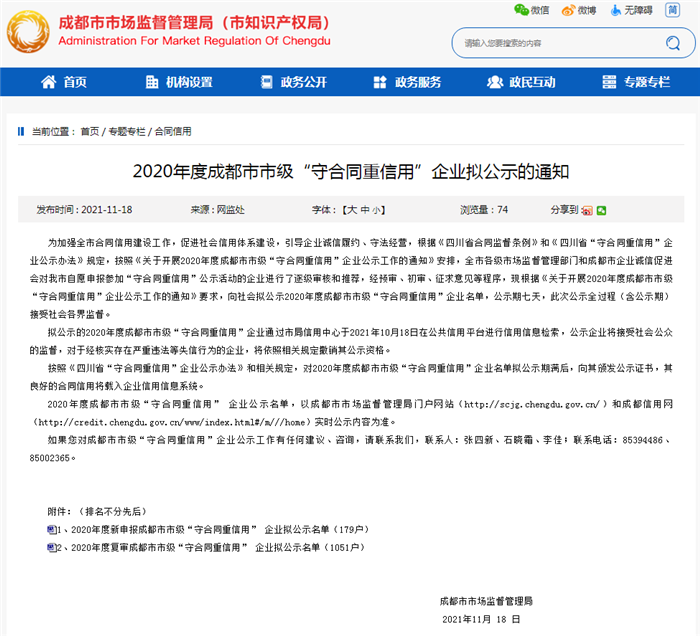The height and width of the screenshot is (636, 700).
Task: Click the search magnifier icon
Action: 672,43
